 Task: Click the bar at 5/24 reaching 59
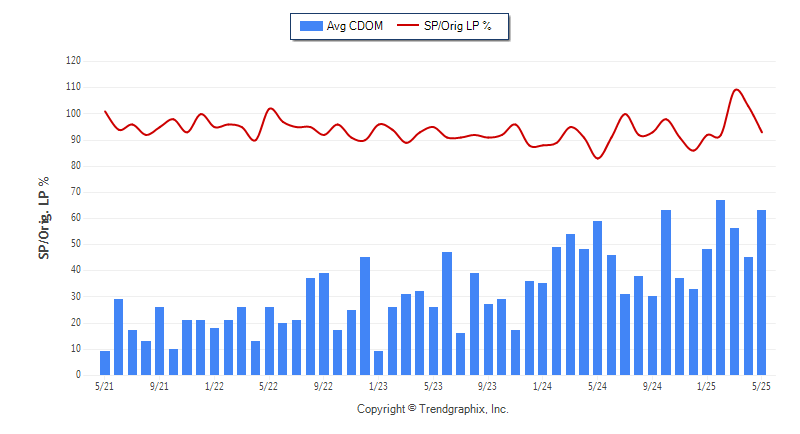(x=597, y=298)
